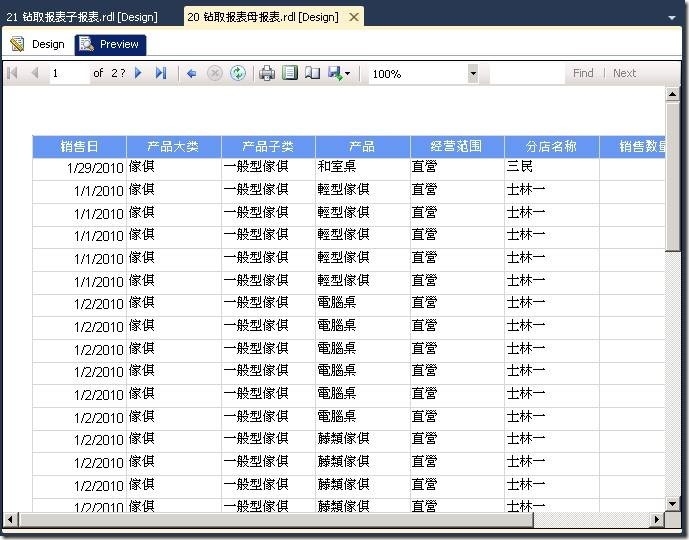
Task: Click vertical scrollbar up arrow
Action: pyautogui.click(x=672, y=94)
